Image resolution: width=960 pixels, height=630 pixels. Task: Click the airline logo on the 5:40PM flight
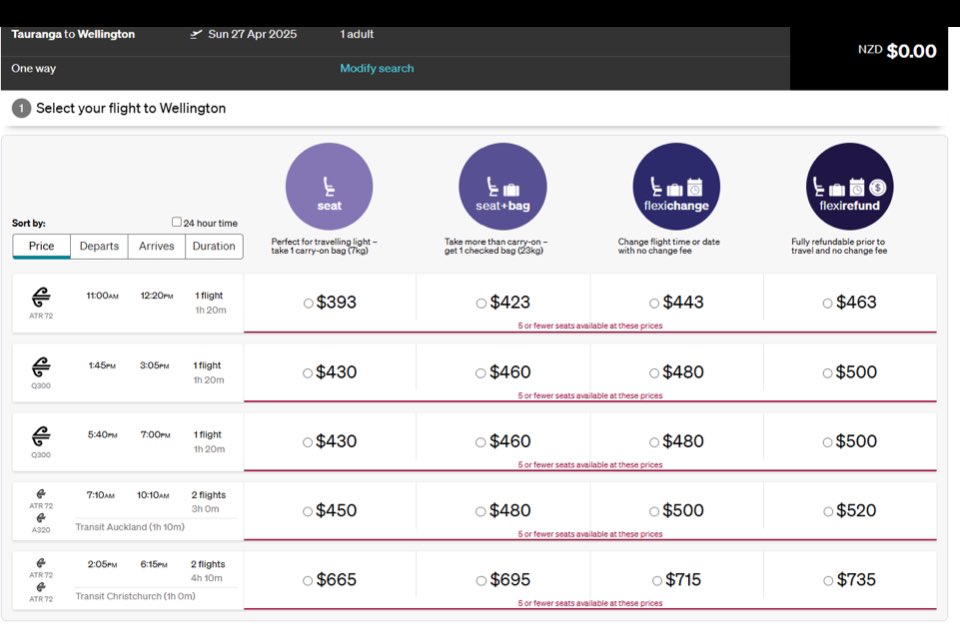point(41,436)
